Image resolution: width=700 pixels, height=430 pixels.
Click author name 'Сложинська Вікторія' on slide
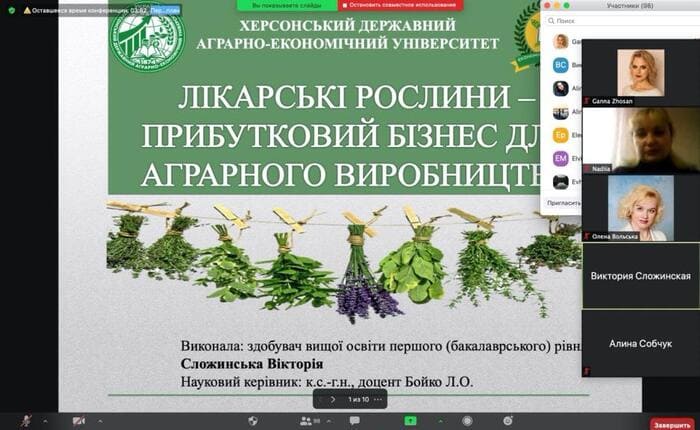click(x=252, y=364)
